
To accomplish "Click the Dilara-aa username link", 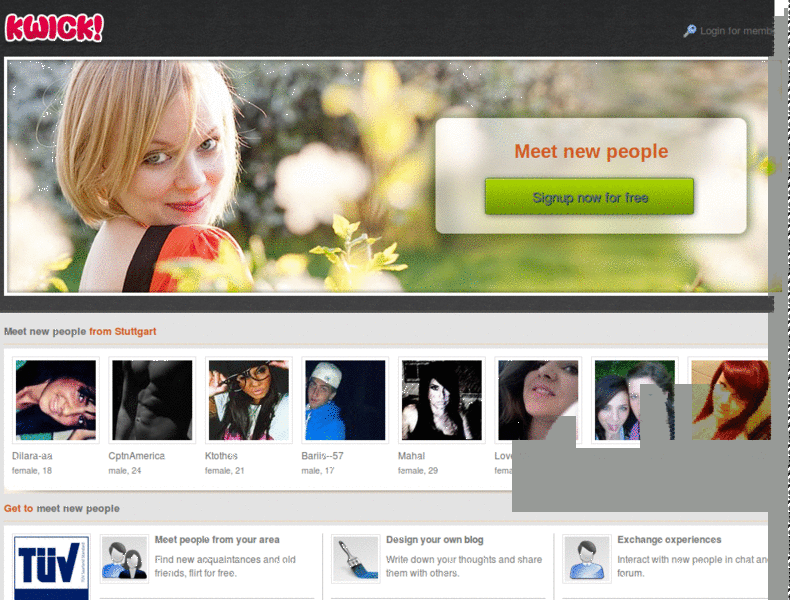I will [32, 456].
